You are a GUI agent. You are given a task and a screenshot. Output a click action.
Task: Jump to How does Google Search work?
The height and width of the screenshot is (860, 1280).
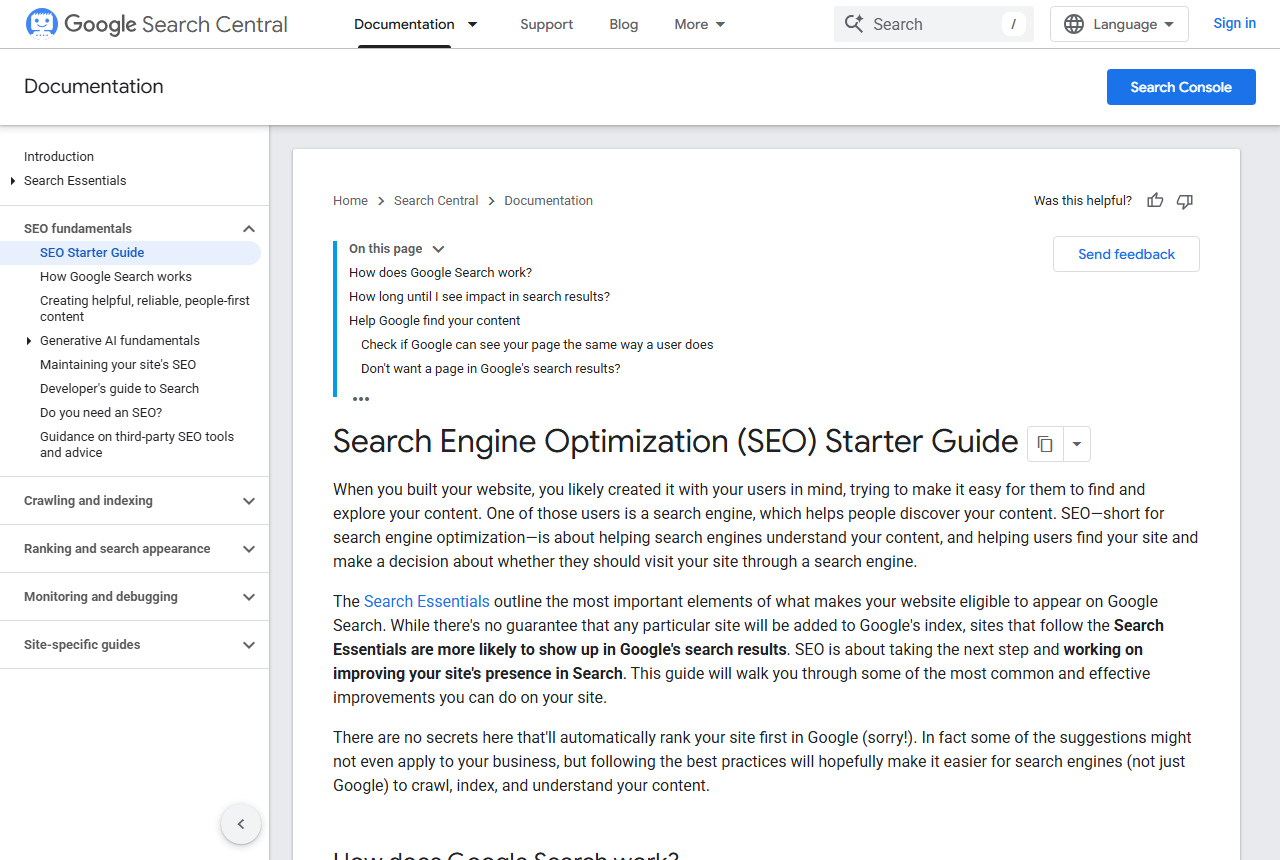pyautogui.click(x=440, y=273)
